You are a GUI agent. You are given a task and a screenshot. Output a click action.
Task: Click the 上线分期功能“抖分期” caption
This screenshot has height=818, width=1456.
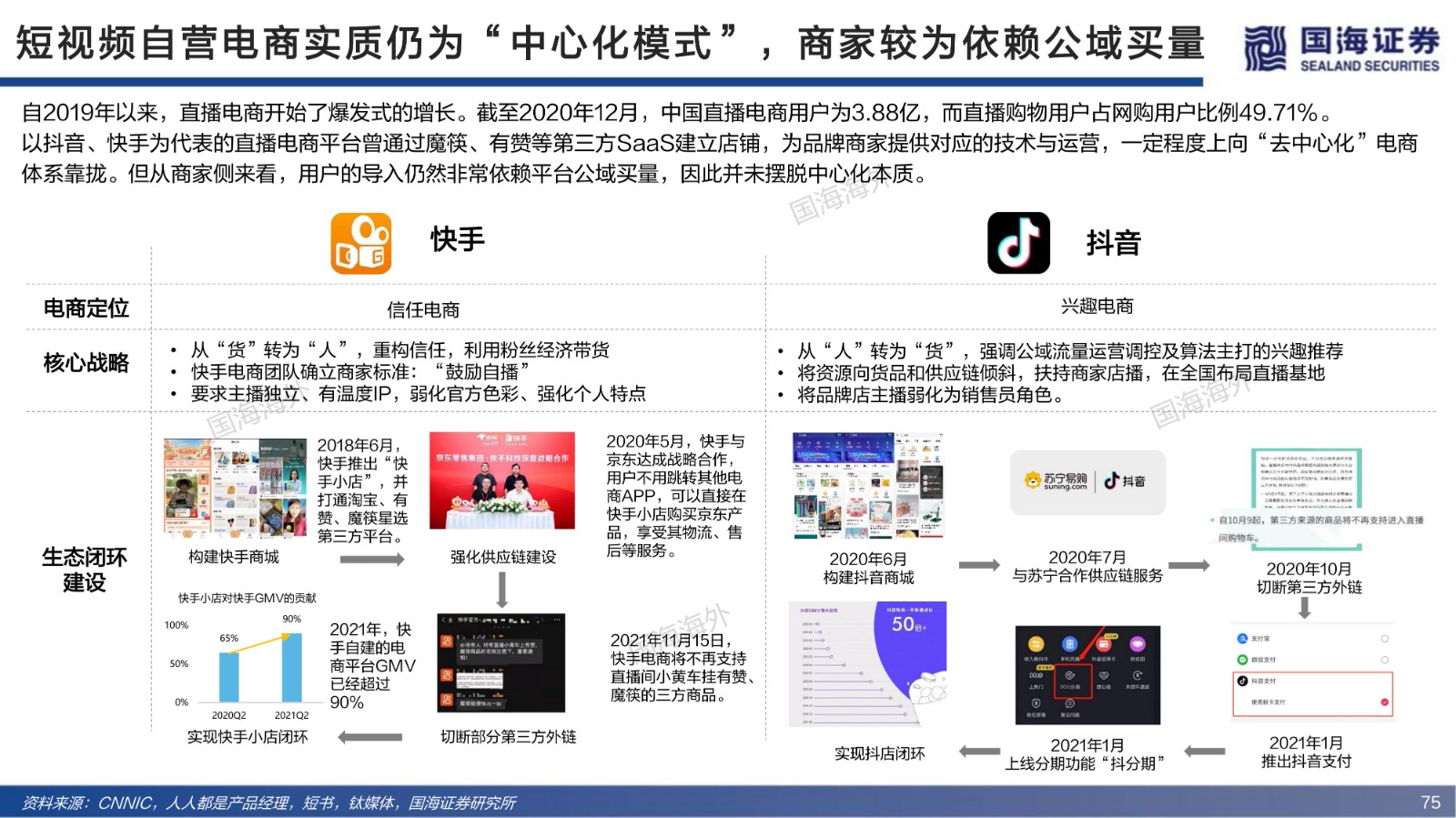click(x=1087, y=763)
